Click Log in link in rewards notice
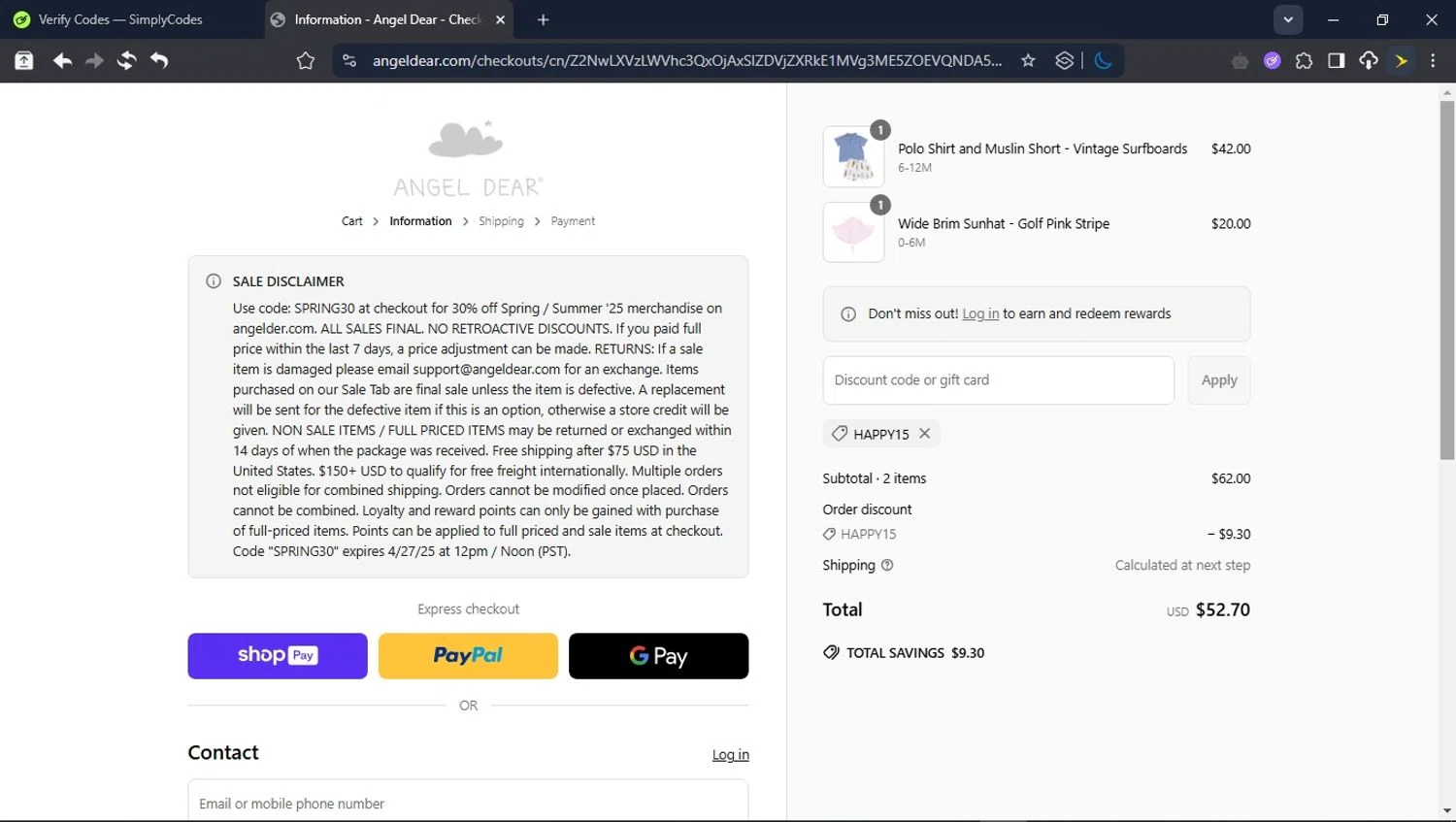The width and height of the screenshot is (1456, 822). 980,314
